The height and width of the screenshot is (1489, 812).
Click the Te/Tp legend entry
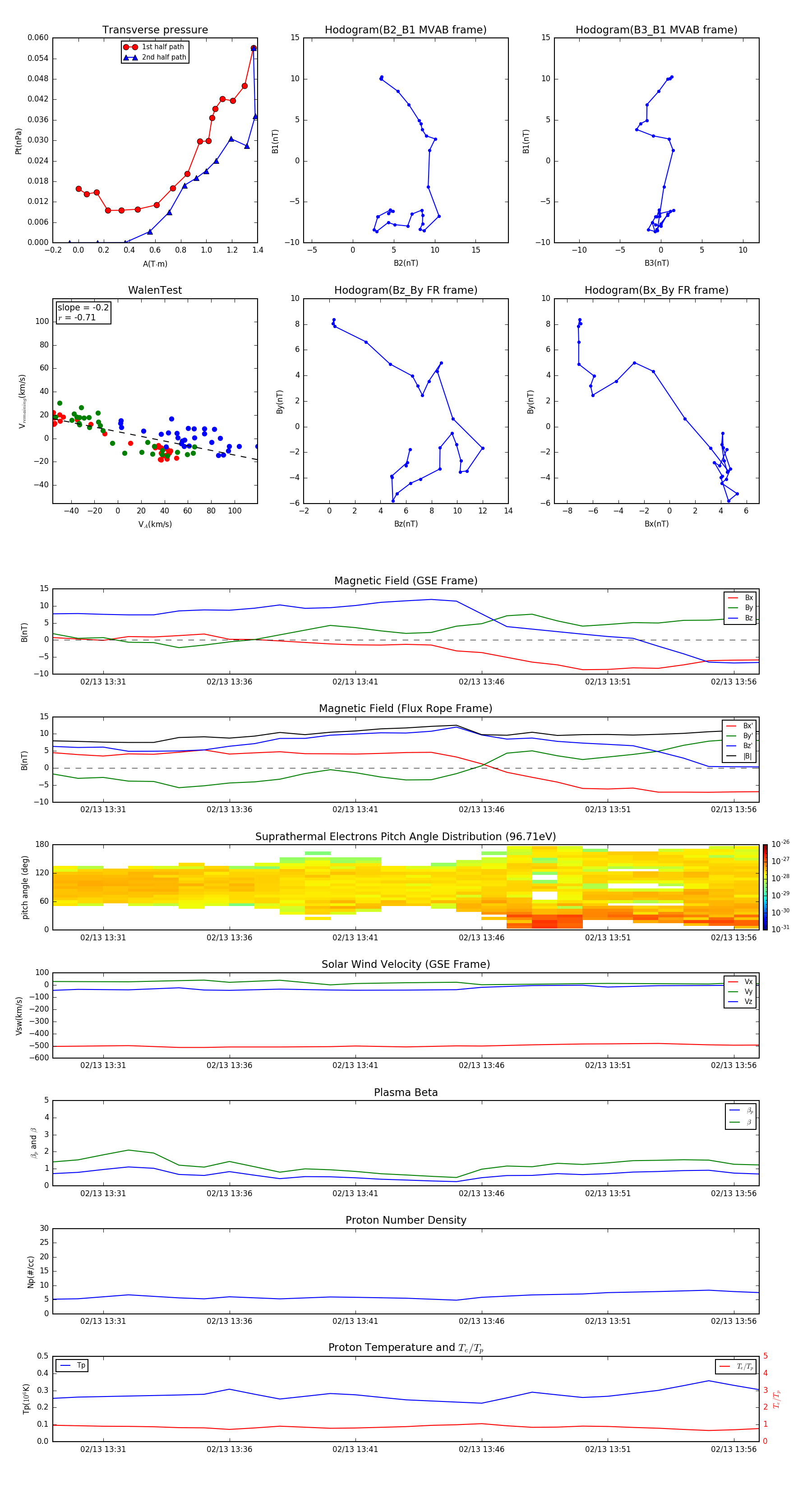pos(737,1366)
